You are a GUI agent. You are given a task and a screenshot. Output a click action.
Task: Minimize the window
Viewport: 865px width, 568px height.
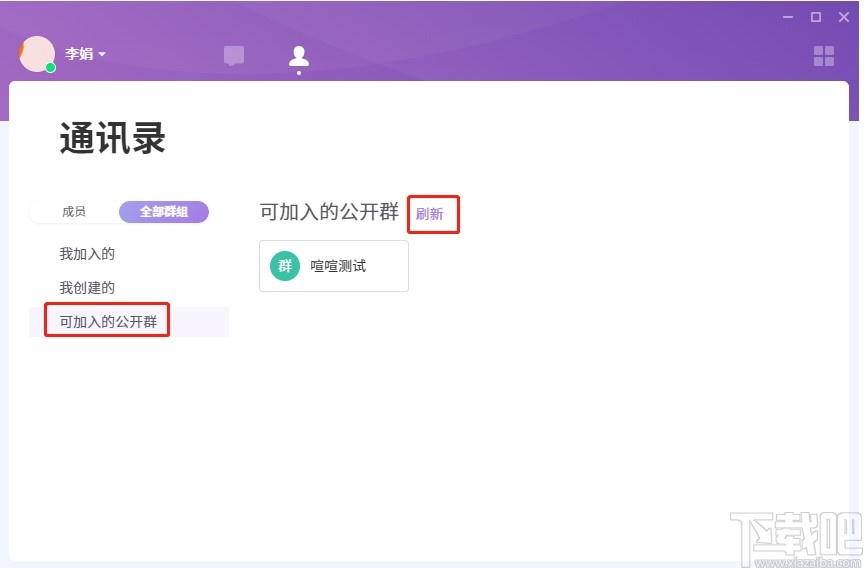[788, 17]
